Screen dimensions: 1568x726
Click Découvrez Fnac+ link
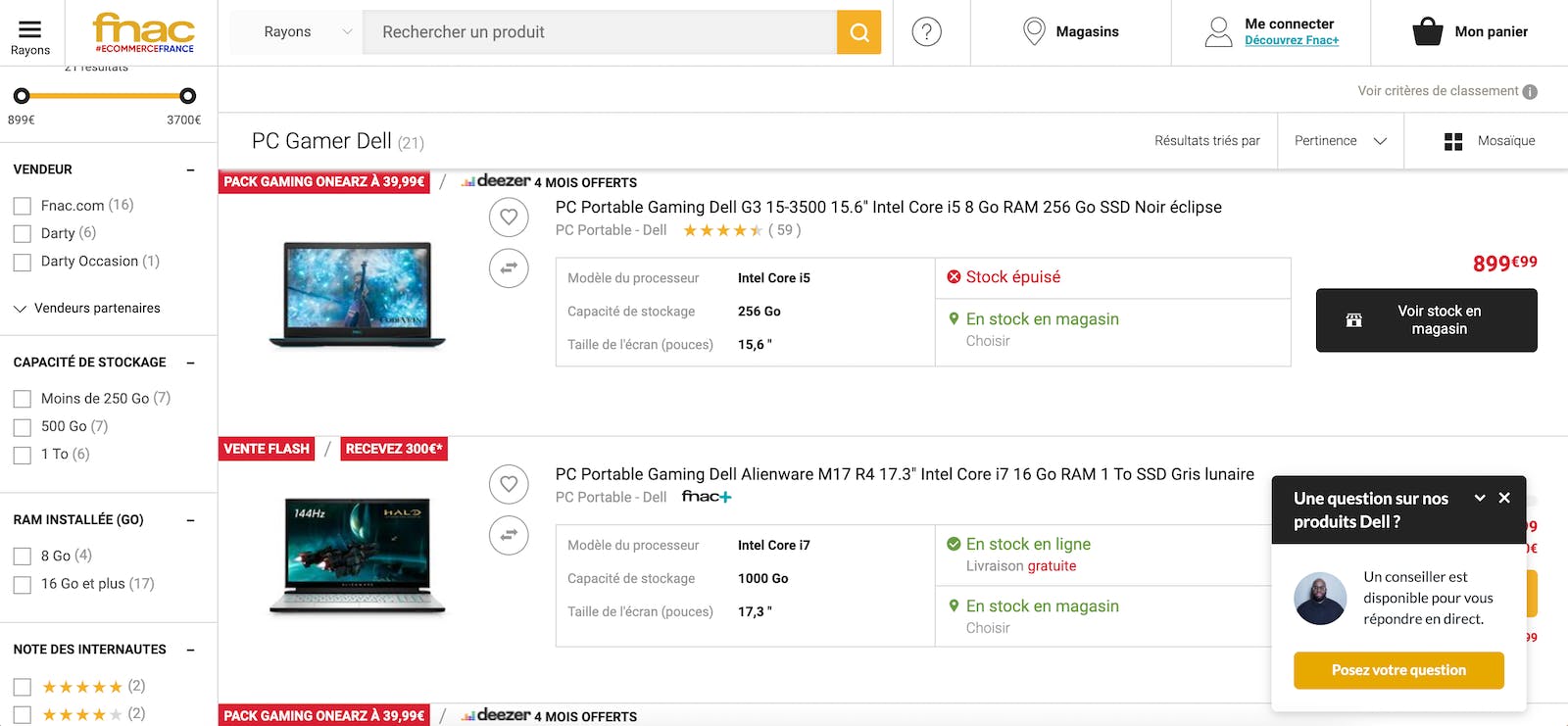(x=1292, y=40)
